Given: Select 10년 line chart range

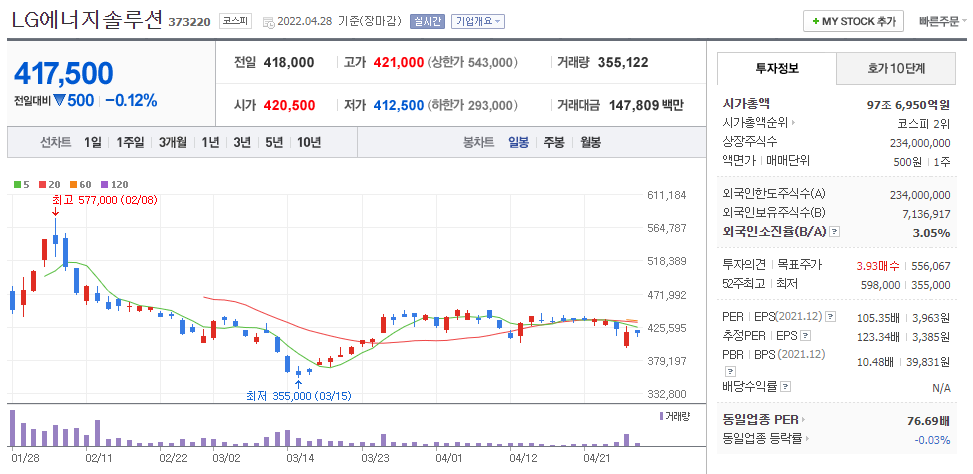Looking at the screenshot, I should pos(308,142).
